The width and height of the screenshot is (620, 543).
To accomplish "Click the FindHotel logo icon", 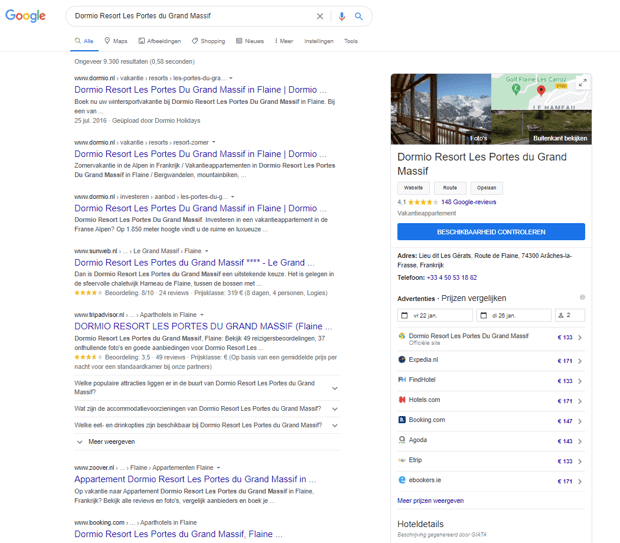I will (402, 380).
